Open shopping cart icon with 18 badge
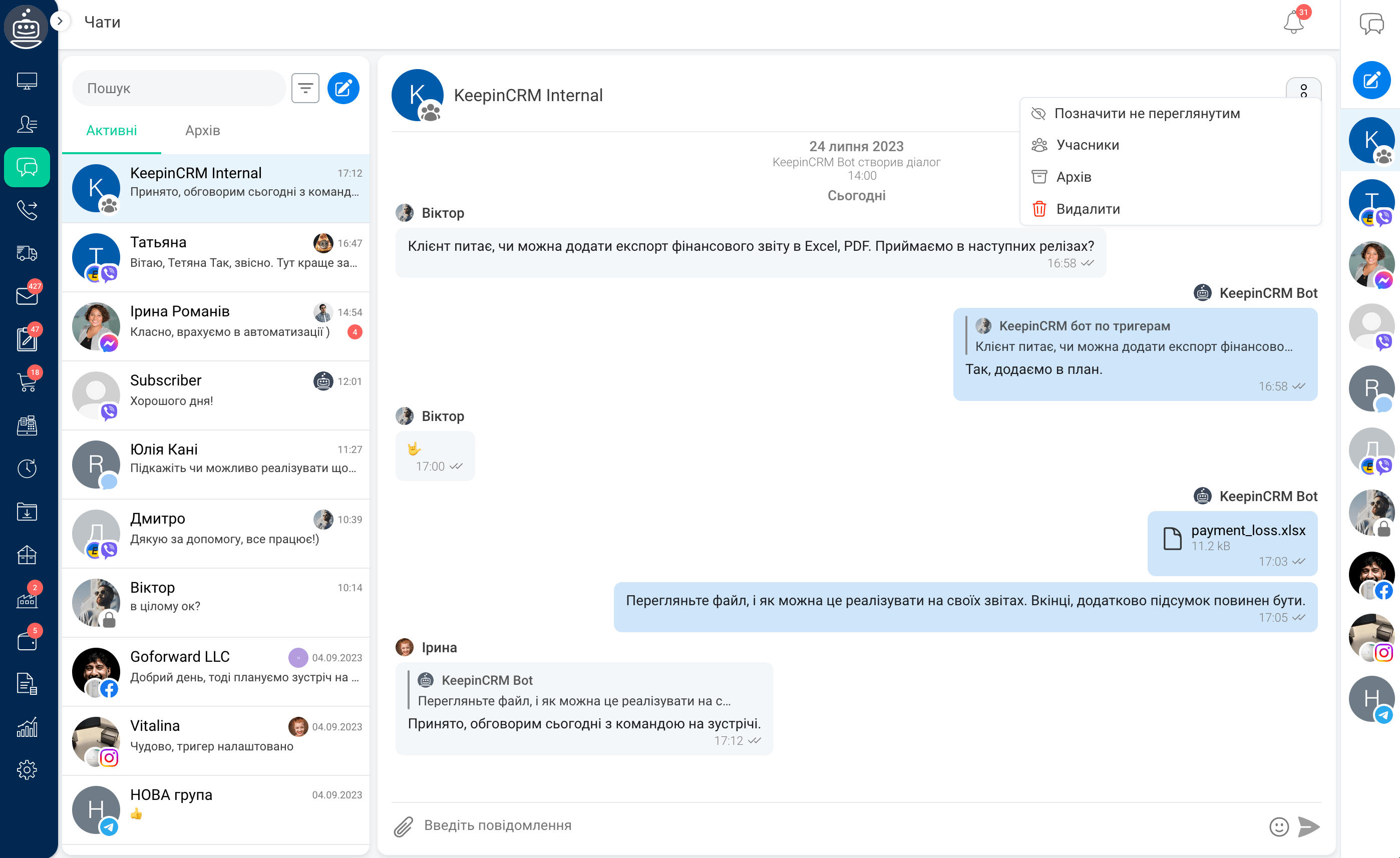The image size is (1400, 858). point(27,381)
